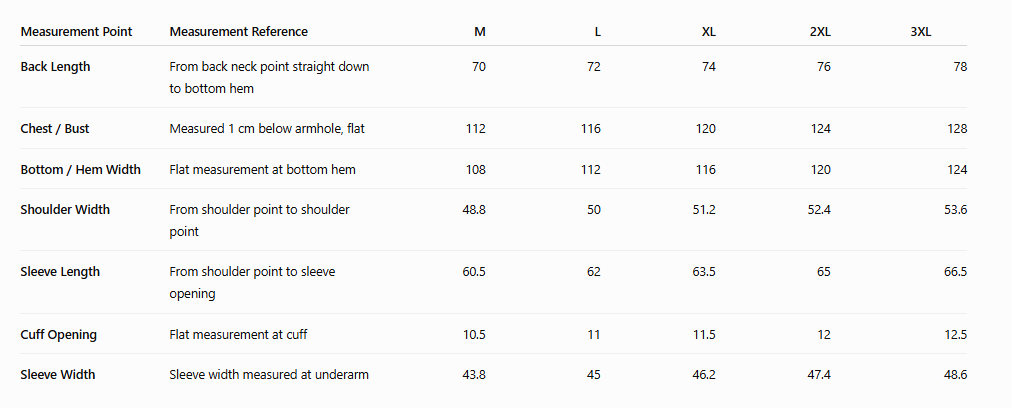Click the Shoulder Width row label
Screen dimensions: 1012x408
pyautogui.click(x=65, y=210)
